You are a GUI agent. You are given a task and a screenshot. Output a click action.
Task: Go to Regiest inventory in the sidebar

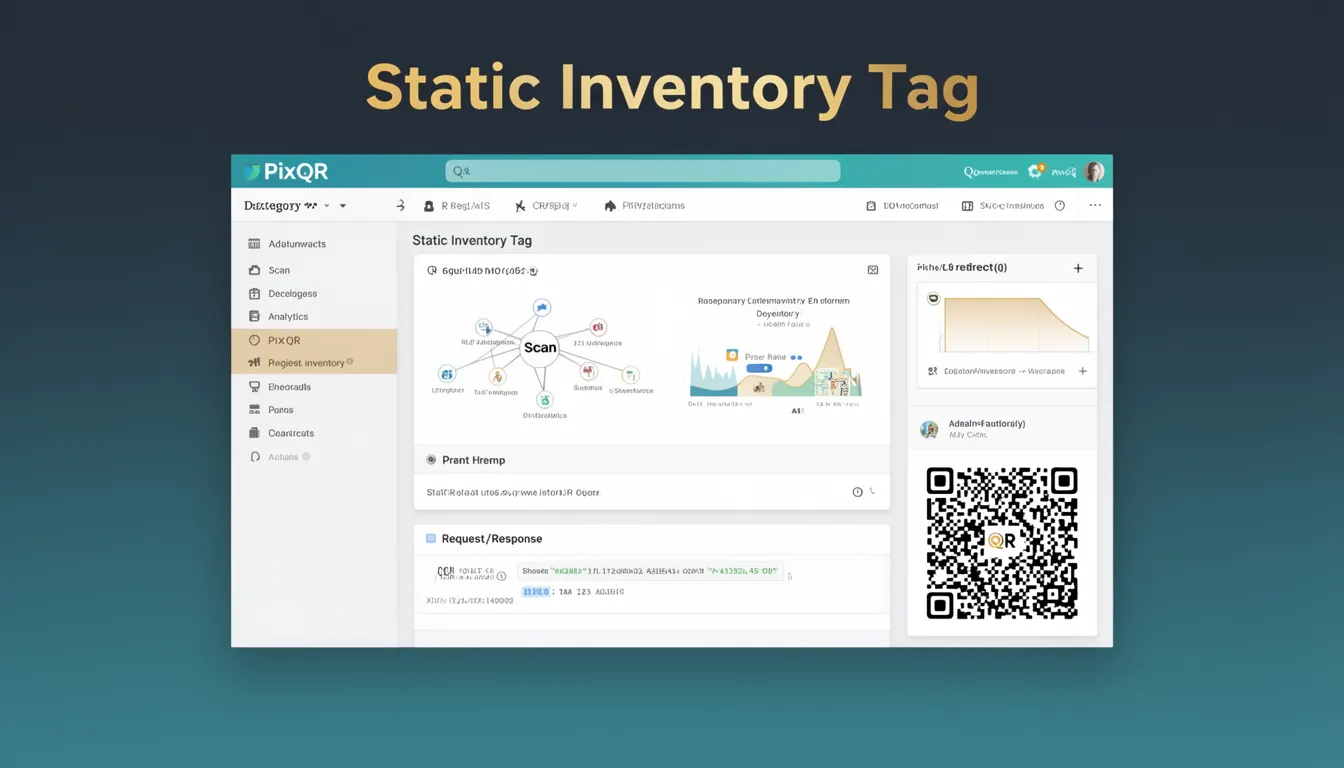(x=314, y=363)
